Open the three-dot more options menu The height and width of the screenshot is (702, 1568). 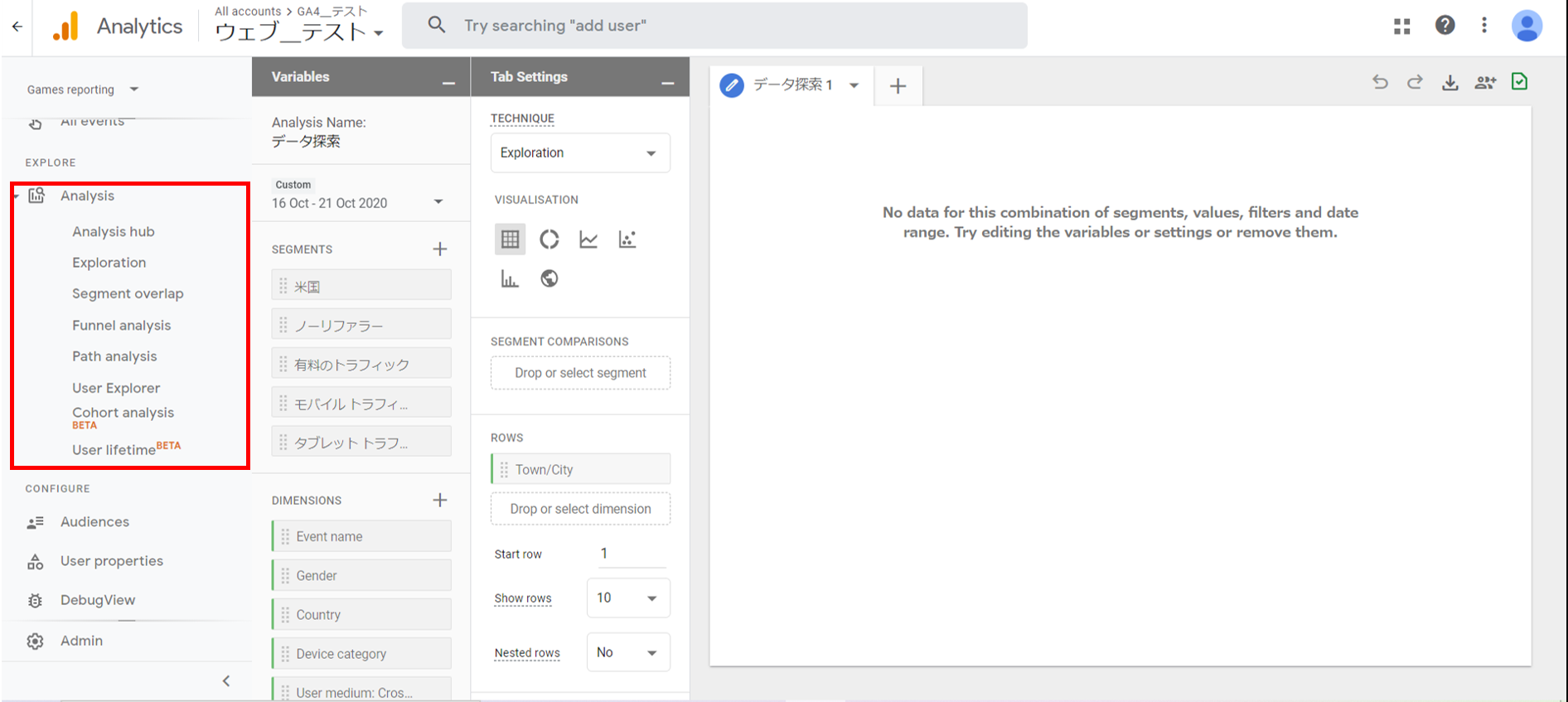point(1484,26)
